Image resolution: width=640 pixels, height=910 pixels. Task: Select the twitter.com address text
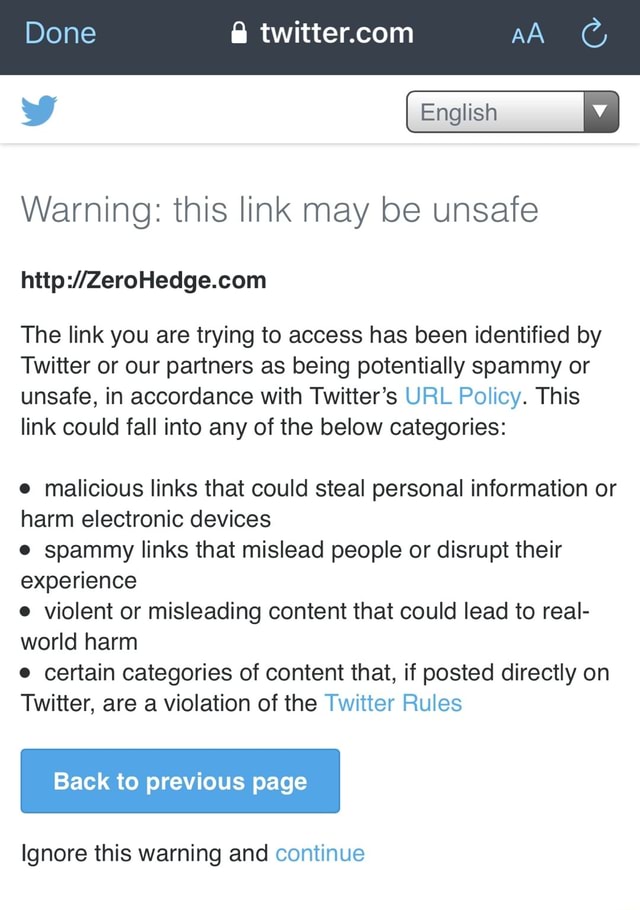336,33
